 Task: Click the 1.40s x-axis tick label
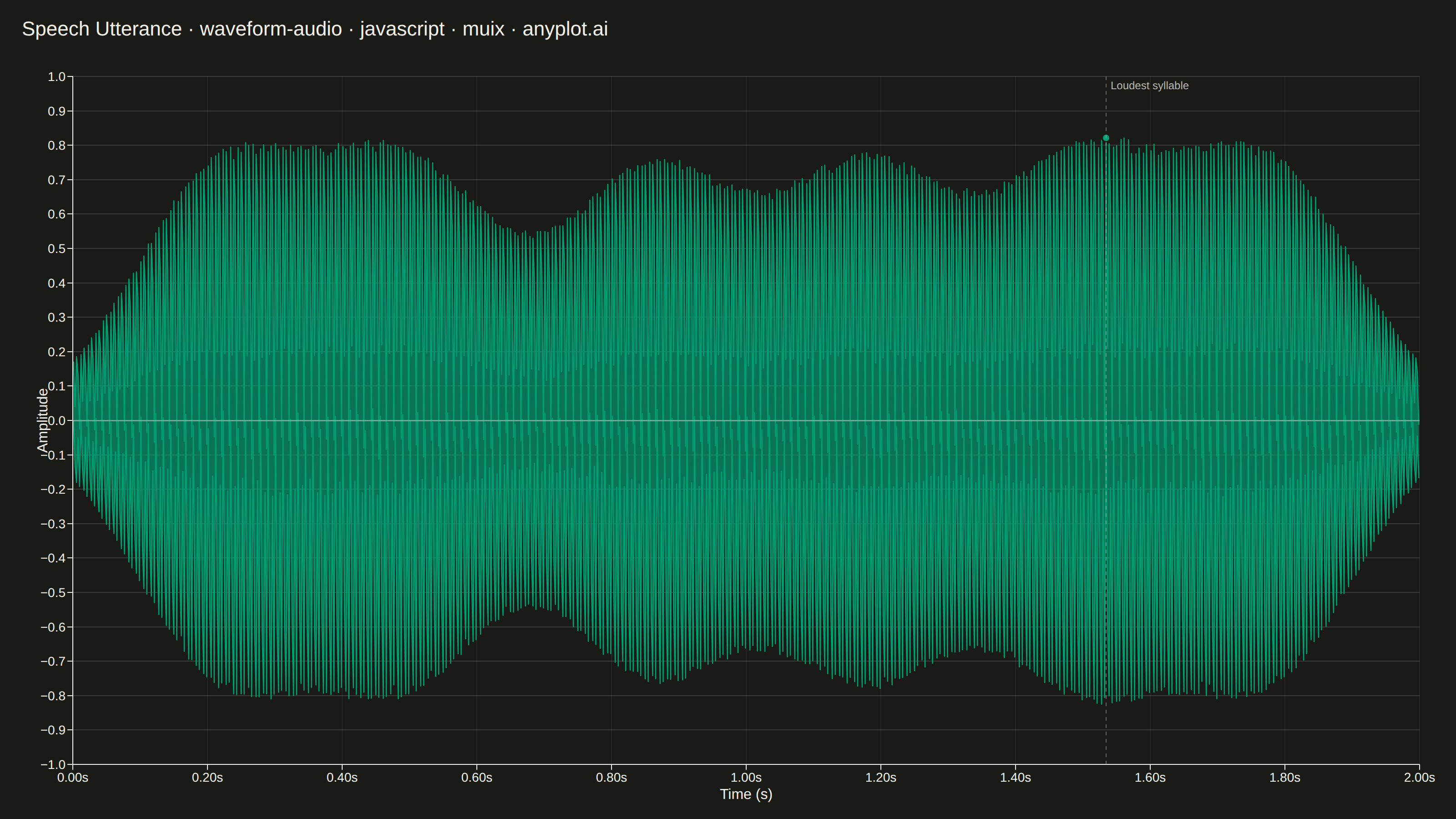coord(1016,778)
